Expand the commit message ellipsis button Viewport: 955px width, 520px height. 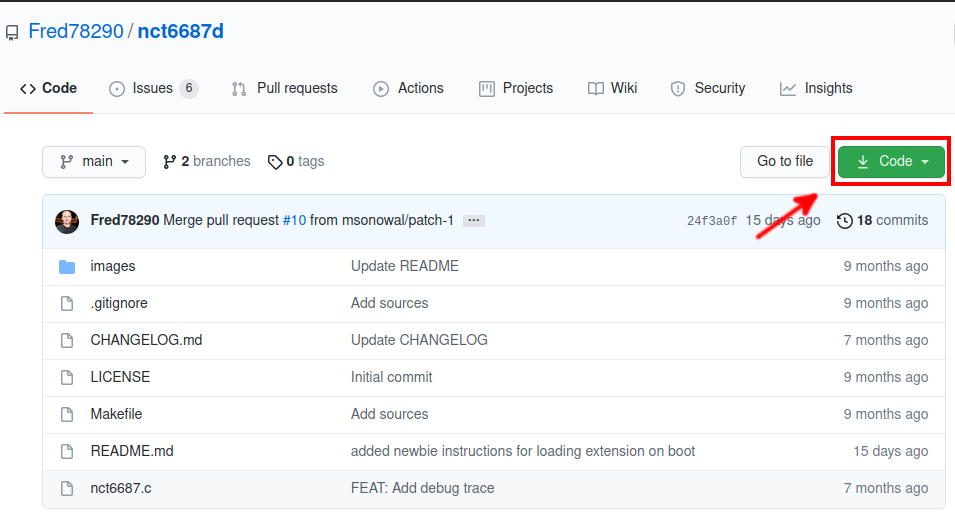(474, 221)
